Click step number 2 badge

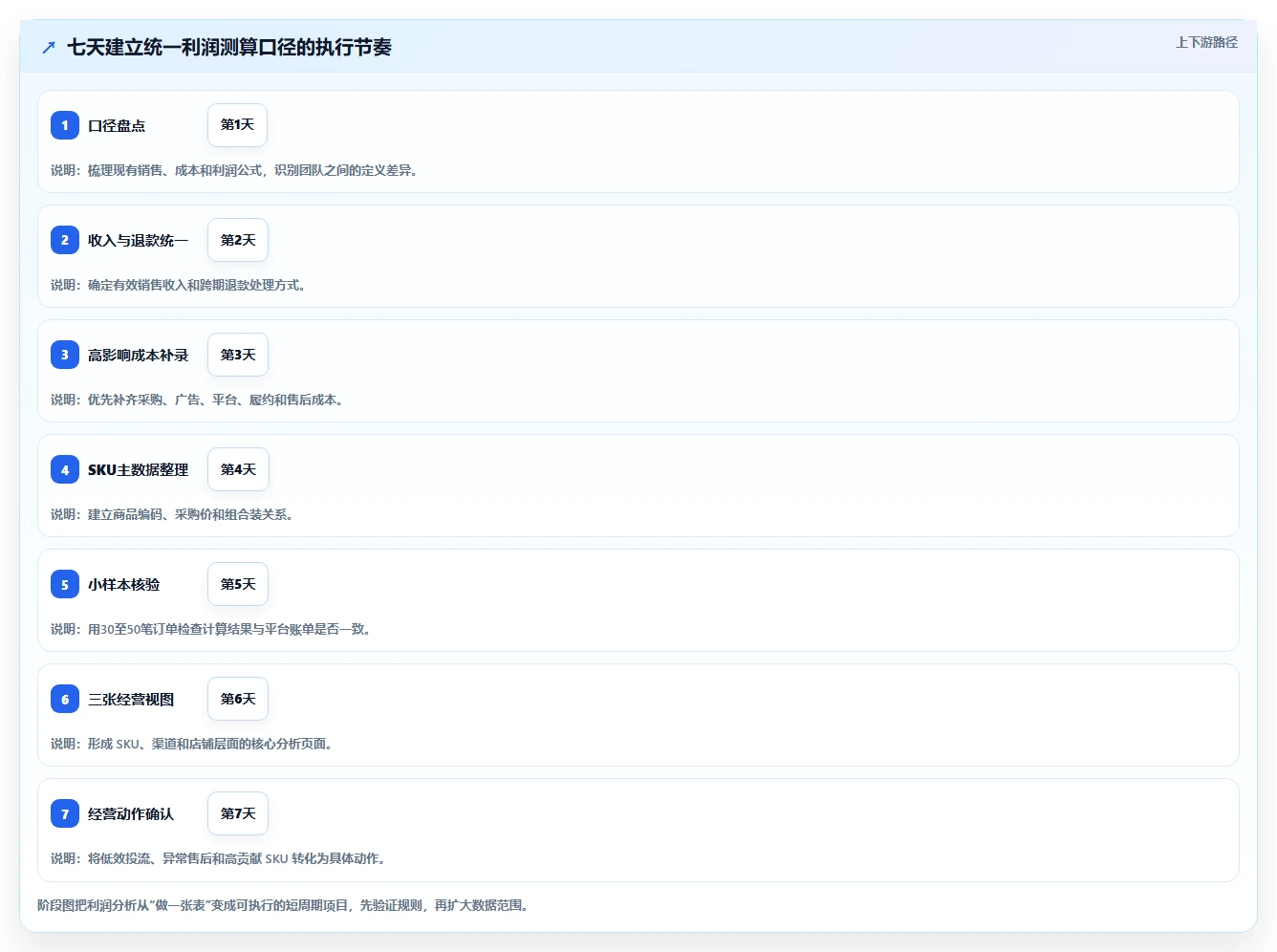(65, 240)
